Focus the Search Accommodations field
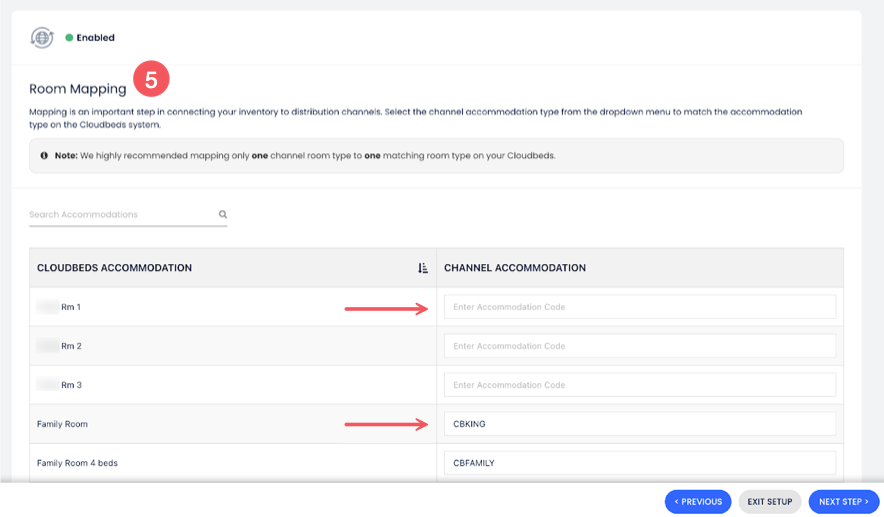Screen dimensions: 884x517 pyautogui.click(x=120, y=214)
